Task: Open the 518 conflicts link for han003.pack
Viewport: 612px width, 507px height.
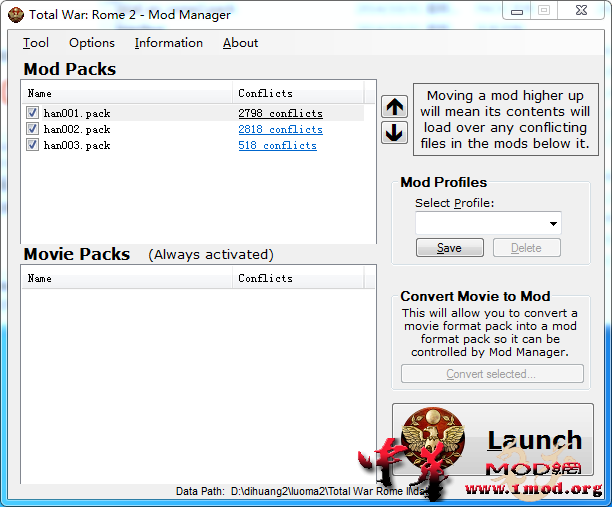Action: pos(278,146)
